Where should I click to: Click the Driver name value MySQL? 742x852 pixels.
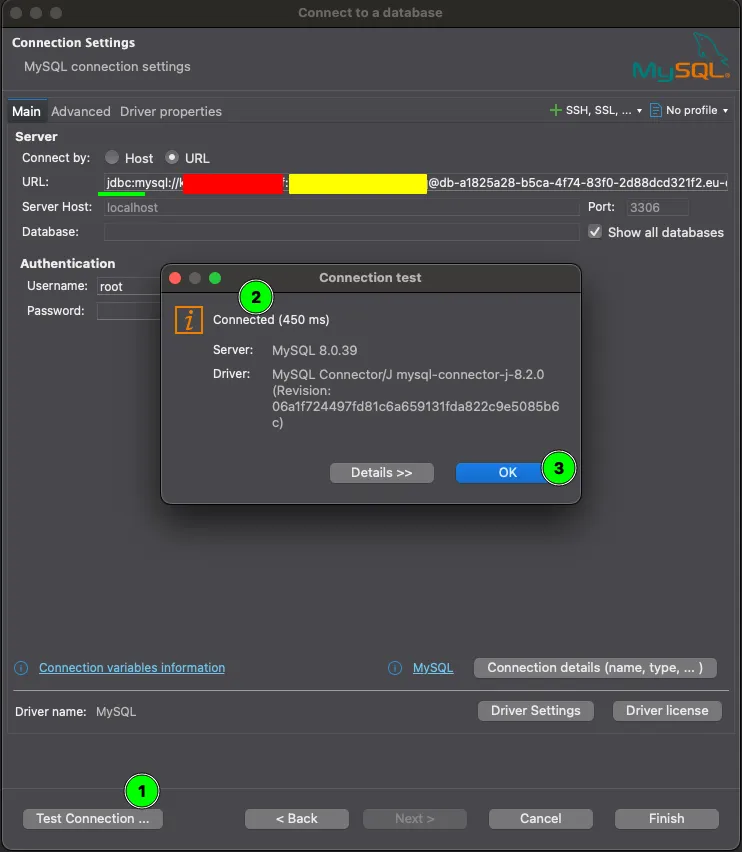click(116, 711)
